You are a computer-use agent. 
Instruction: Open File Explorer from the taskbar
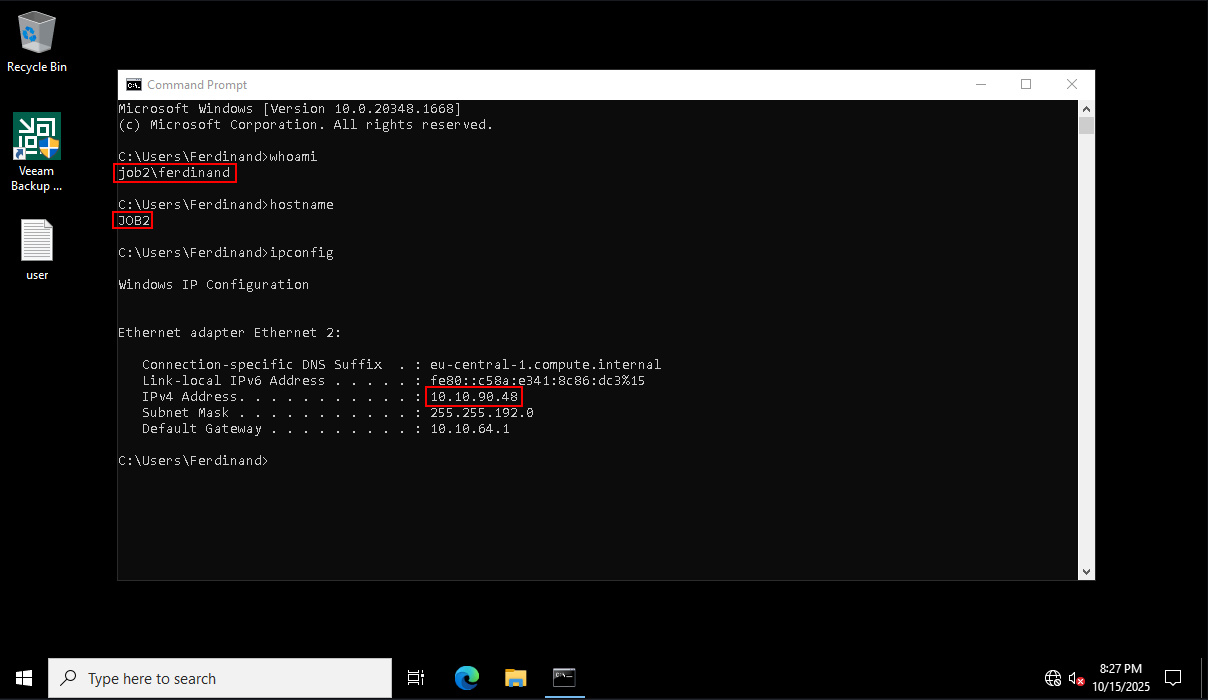pos(515,678)
